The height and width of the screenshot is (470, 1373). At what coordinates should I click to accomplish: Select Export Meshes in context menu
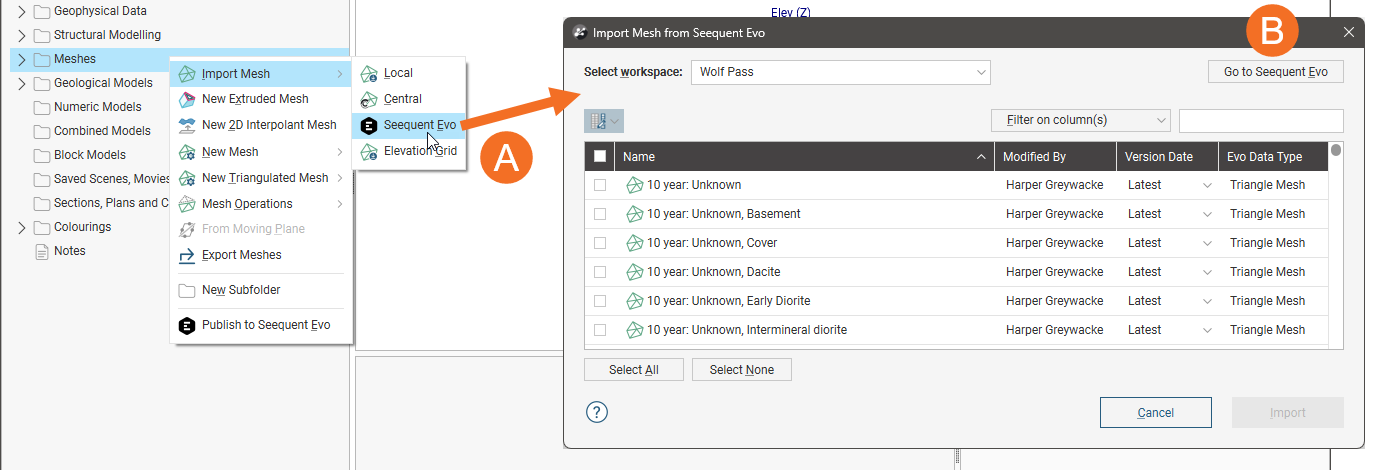tap(261, 255)
